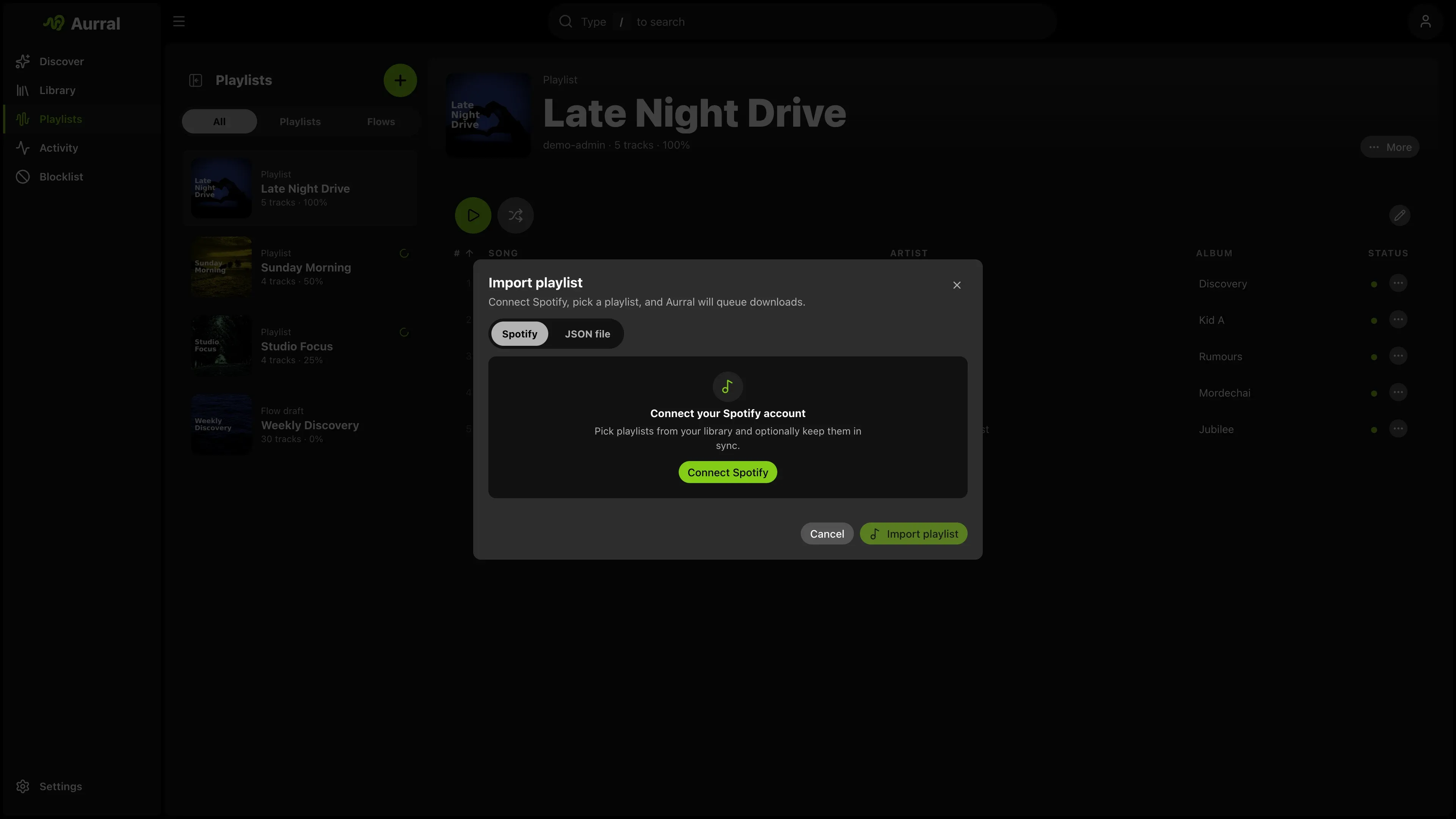Click the green status dot for Discovery

(x=1373, y=284)
